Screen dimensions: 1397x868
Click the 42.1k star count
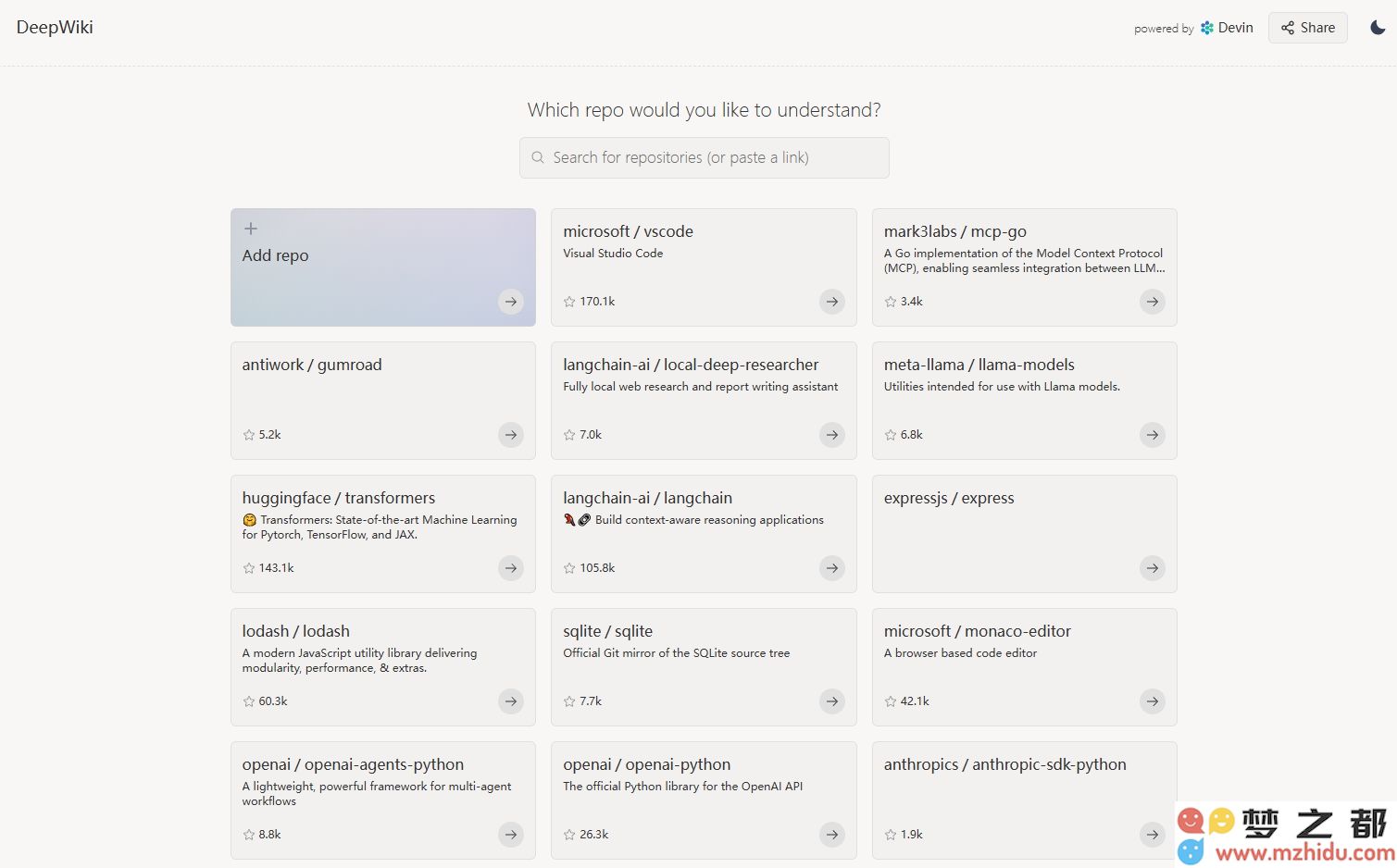click(x=915, y=701)
